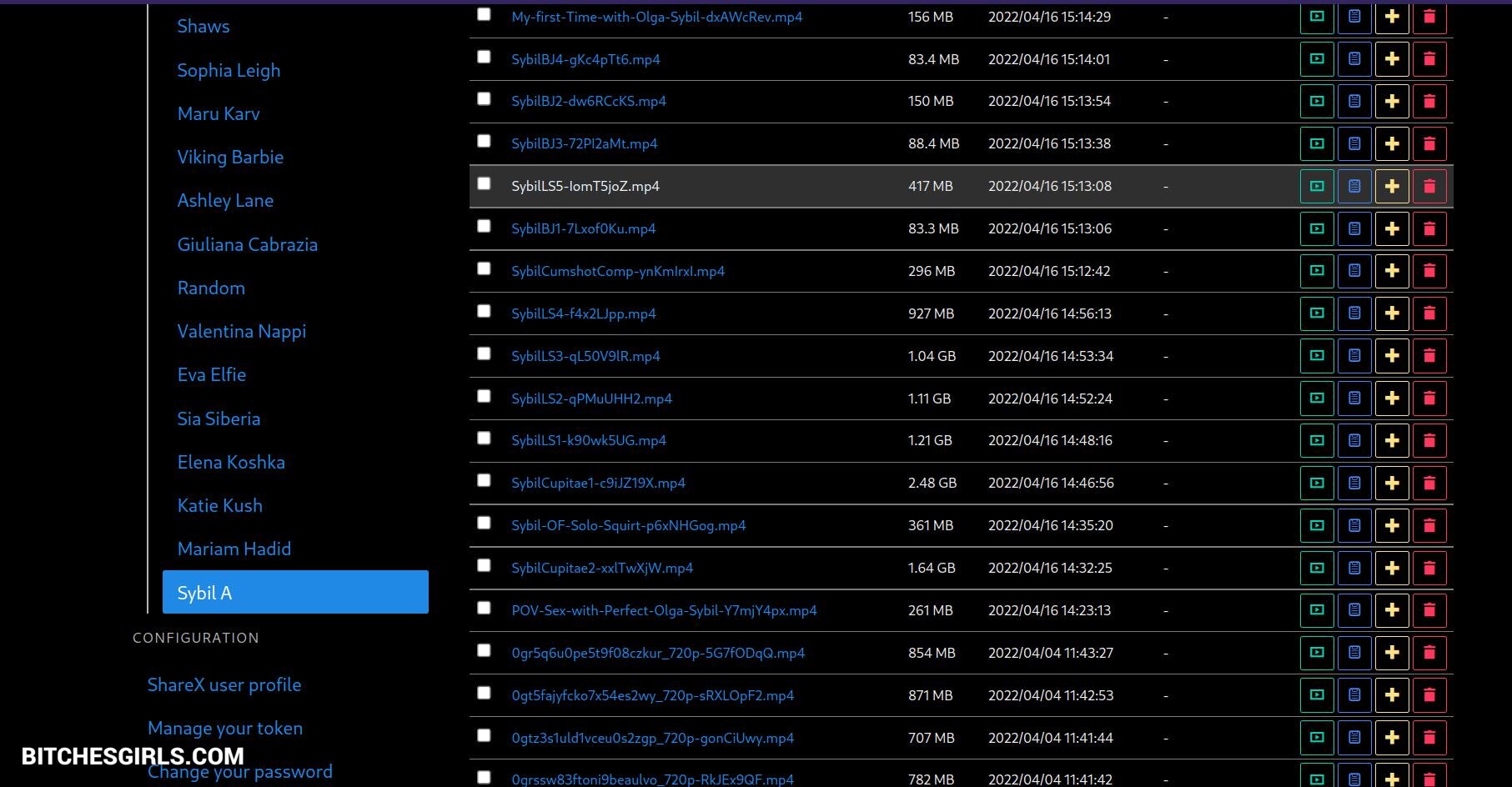Go to ShareX user profile
The height and width of the screenshot is (787, 1512).
tap(224, 684)
